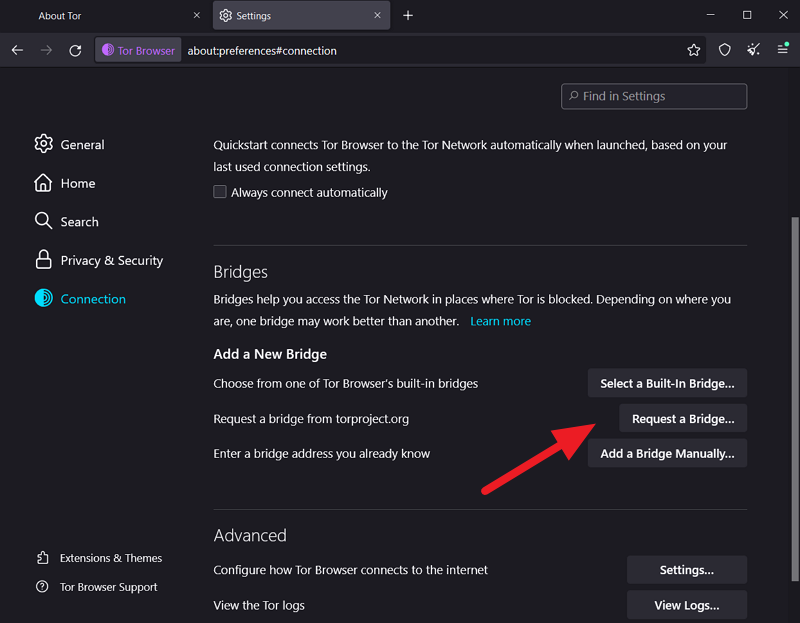Open General settings via gear icon
The height and width of the screenshot is (623, 800).
click(44, 144)
